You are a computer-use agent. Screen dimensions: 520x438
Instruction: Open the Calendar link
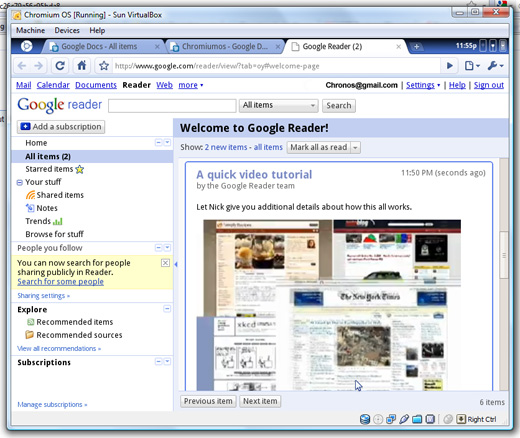tap(53, 85)
